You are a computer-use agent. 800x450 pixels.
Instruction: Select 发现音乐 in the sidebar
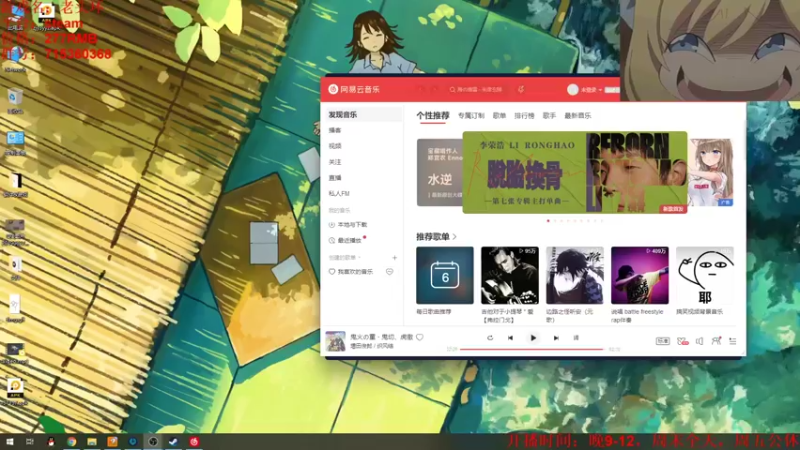click(x=364, y=115)
